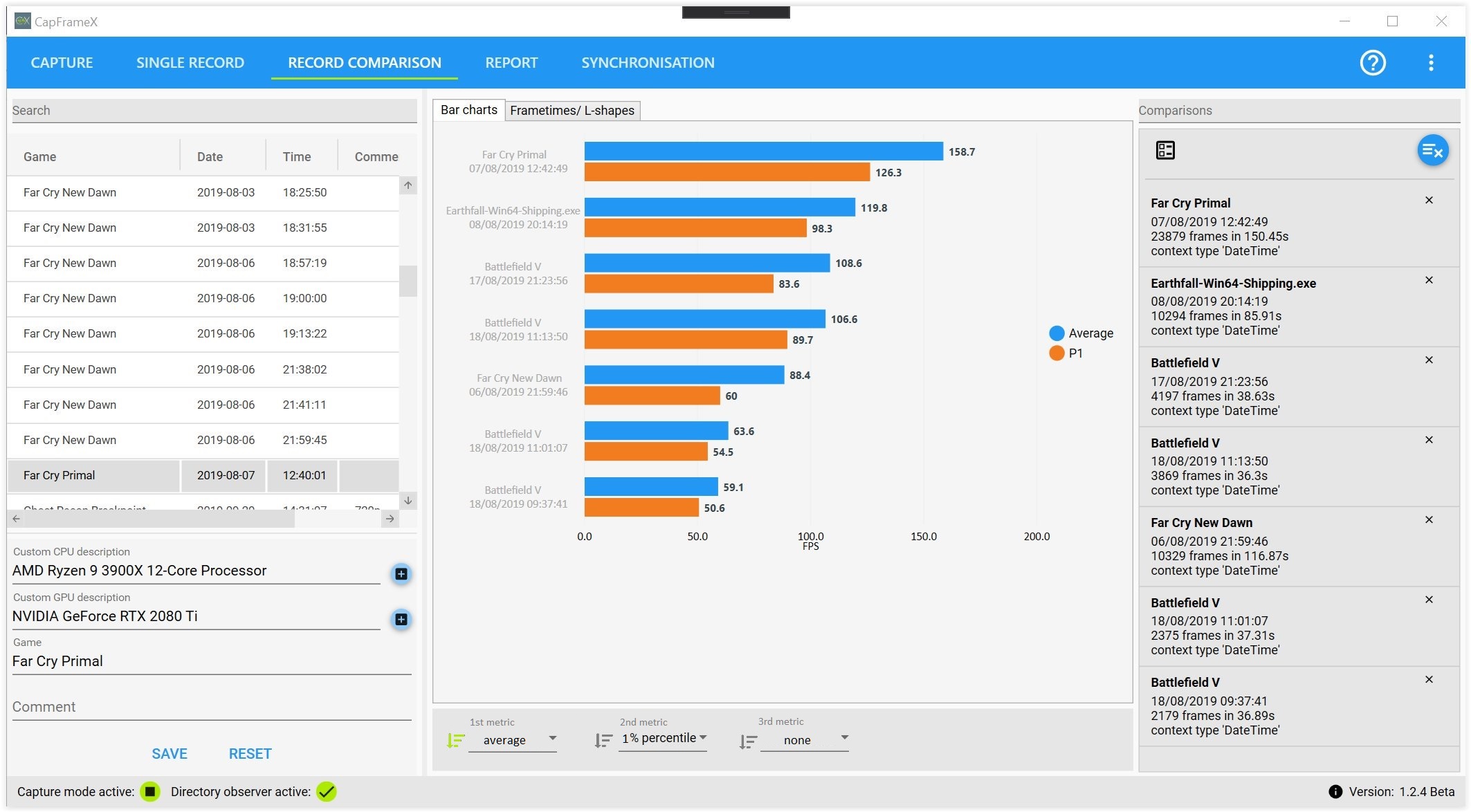Viewport: 1471px width, 812px height.
Task: Switch to the Capture tab
Action: (x=63, y=62)
